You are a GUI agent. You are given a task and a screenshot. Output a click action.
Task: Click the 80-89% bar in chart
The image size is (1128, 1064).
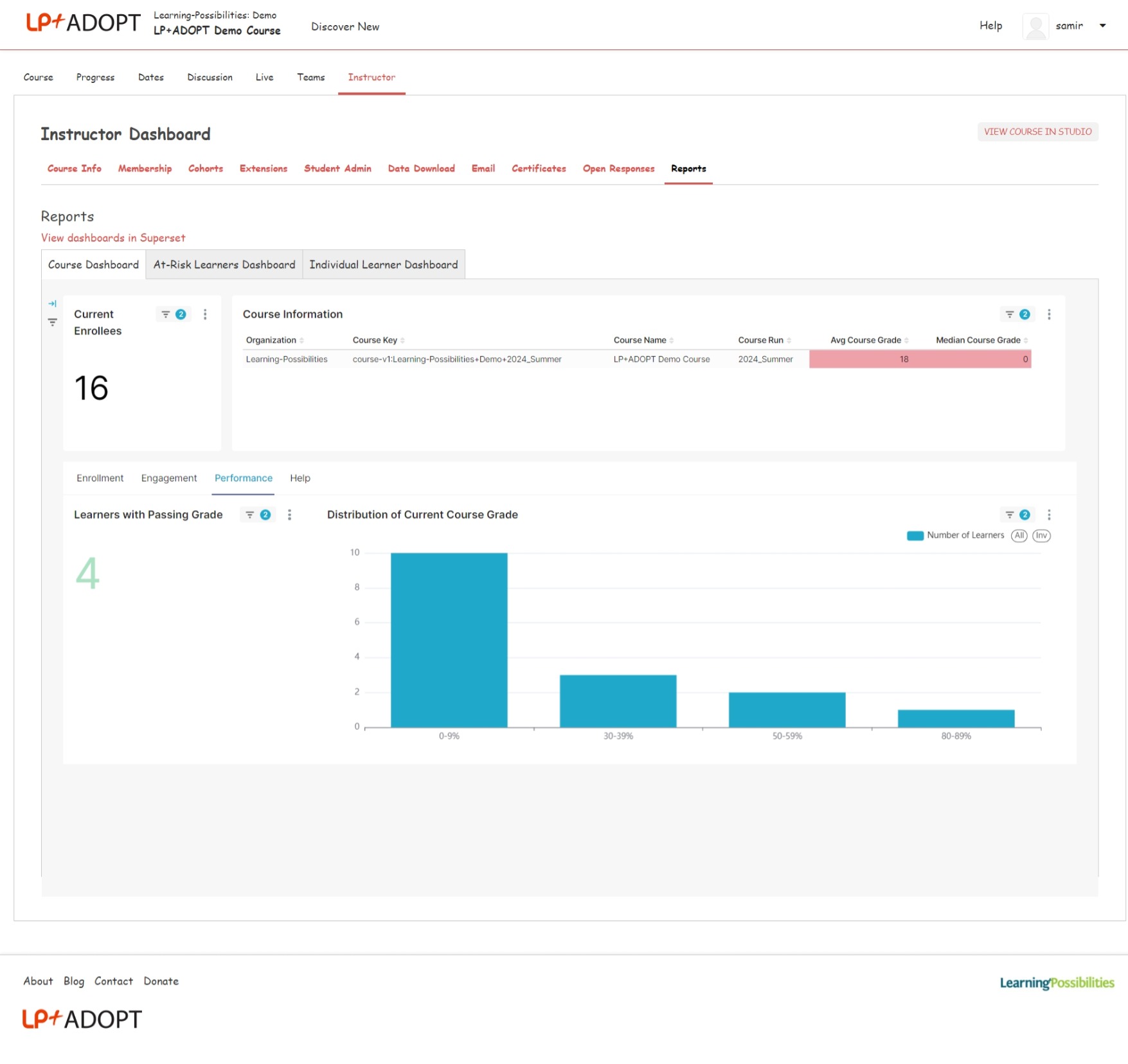click(x=956, y=719)
